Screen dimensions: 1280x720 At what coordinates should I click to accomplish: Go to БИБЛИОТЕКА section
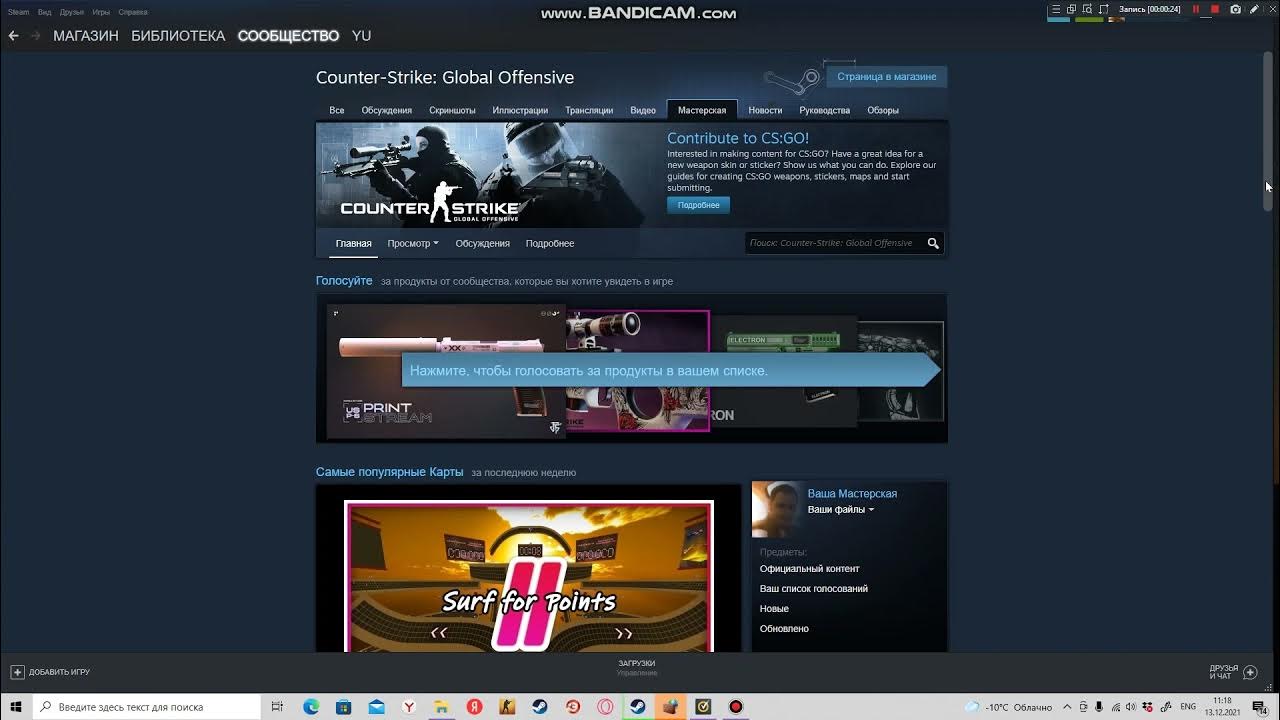click(x=178, y=35)
